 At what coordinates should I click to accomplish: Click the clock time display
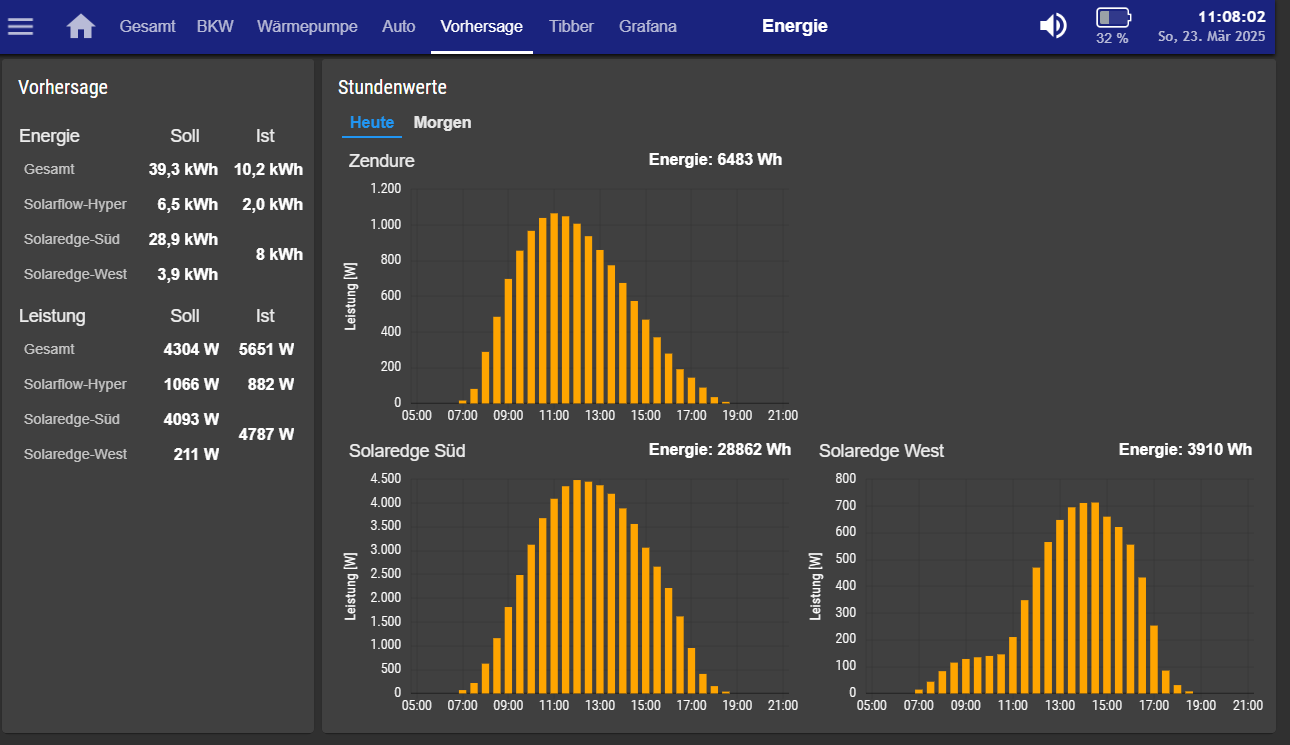coord(1231,17)
